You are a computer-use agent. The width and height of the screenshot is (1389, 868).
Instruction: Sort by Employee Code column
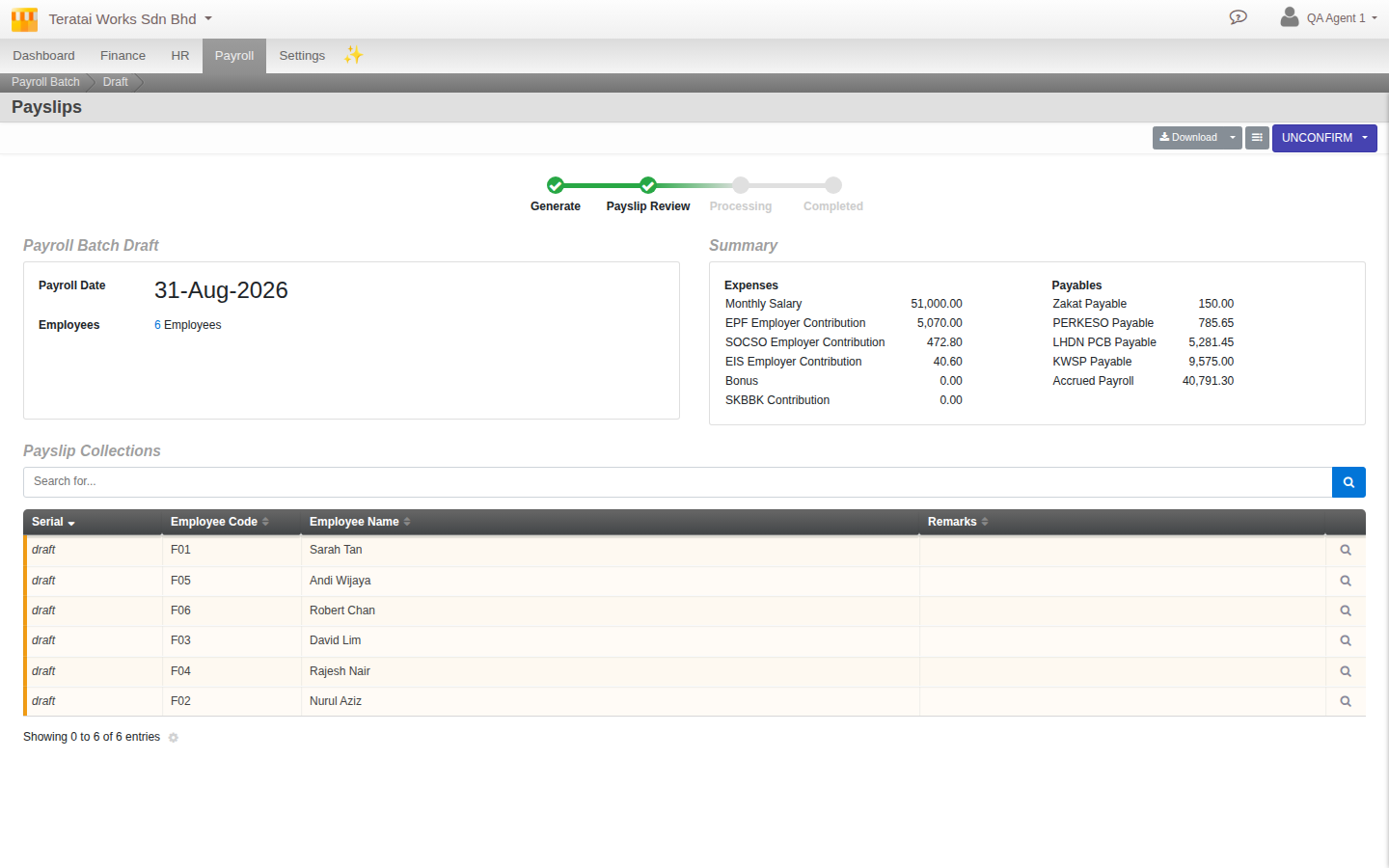[220, 522]
